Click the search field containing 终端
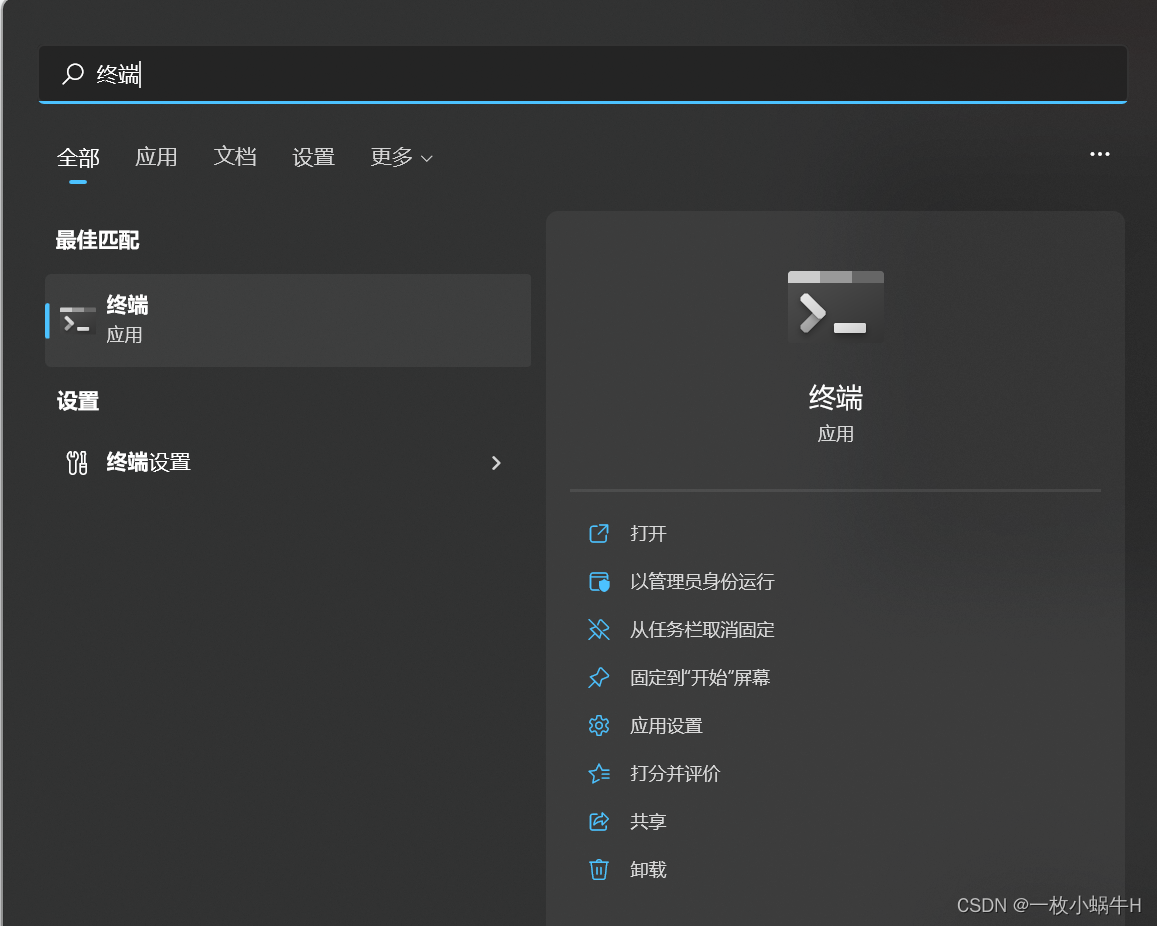The width and height of the screenshot is (1157, 926). pyautogui.click(x=583, y=74)
